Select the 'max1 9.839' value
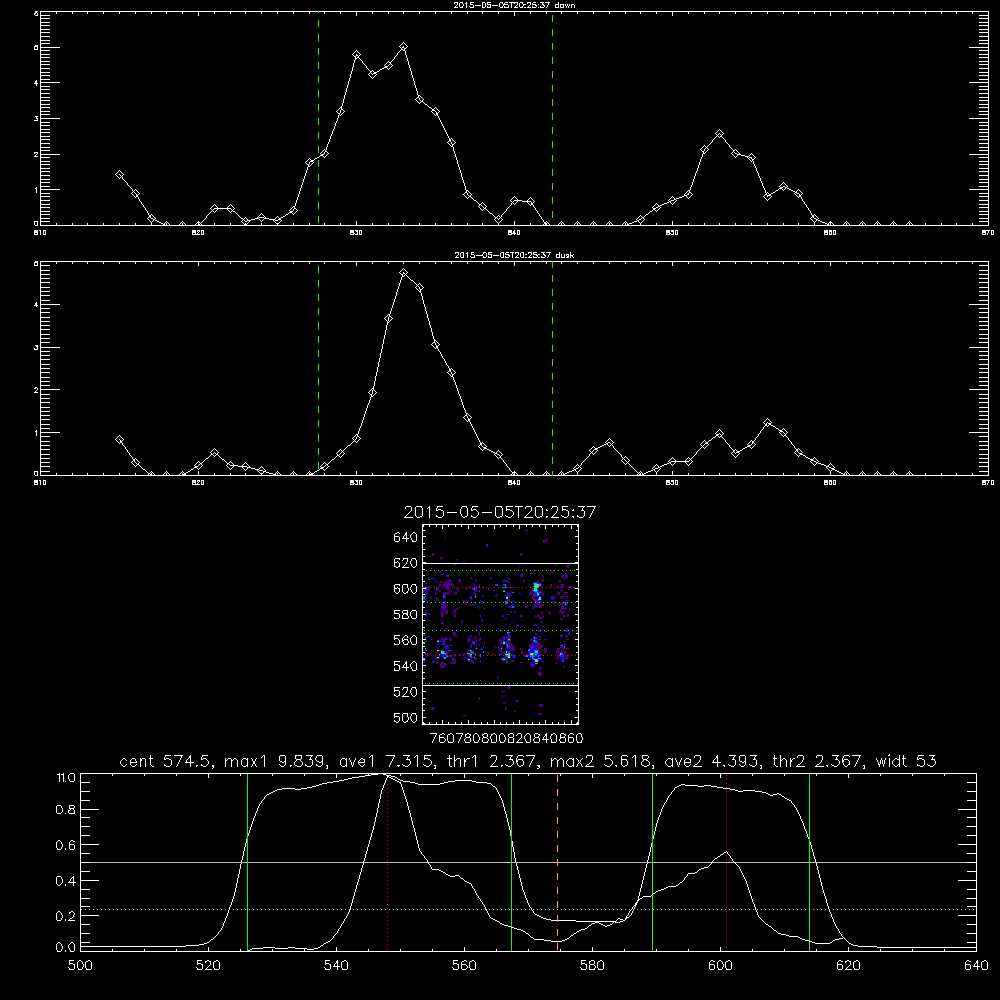Image resolution: width=1000 pixels, height=1000 pixels. 277,761
